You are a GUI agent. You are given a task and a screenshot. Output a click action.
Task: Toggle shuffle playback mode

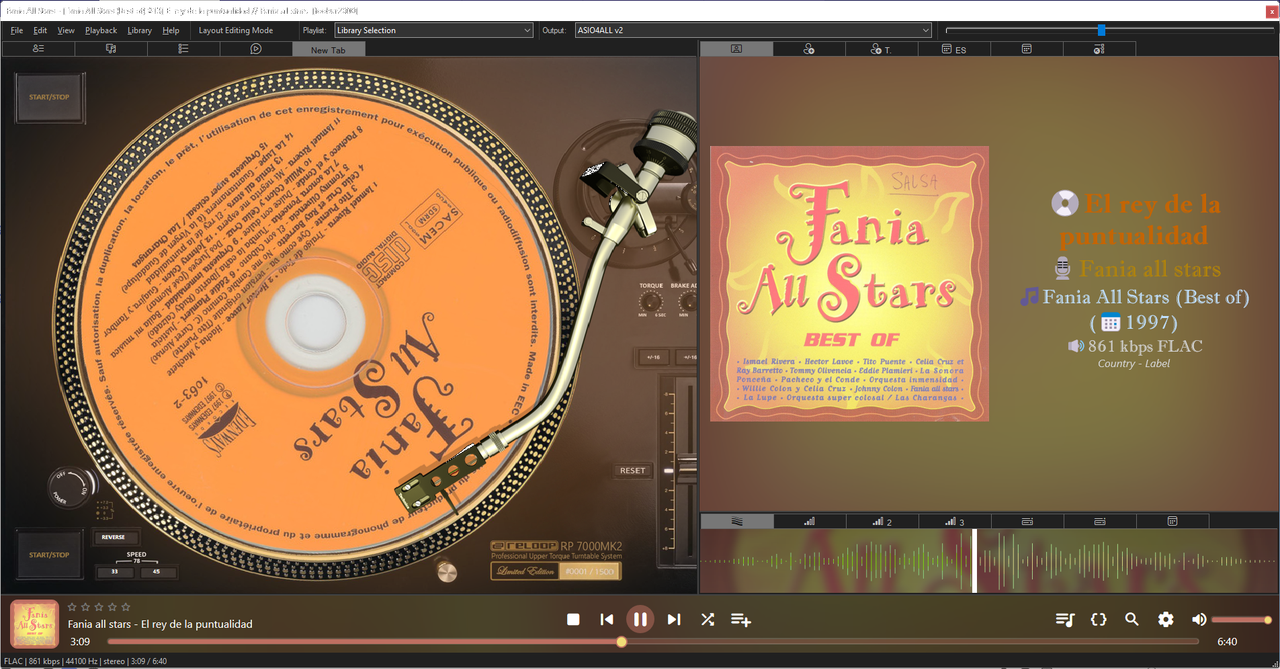[707, 619]
